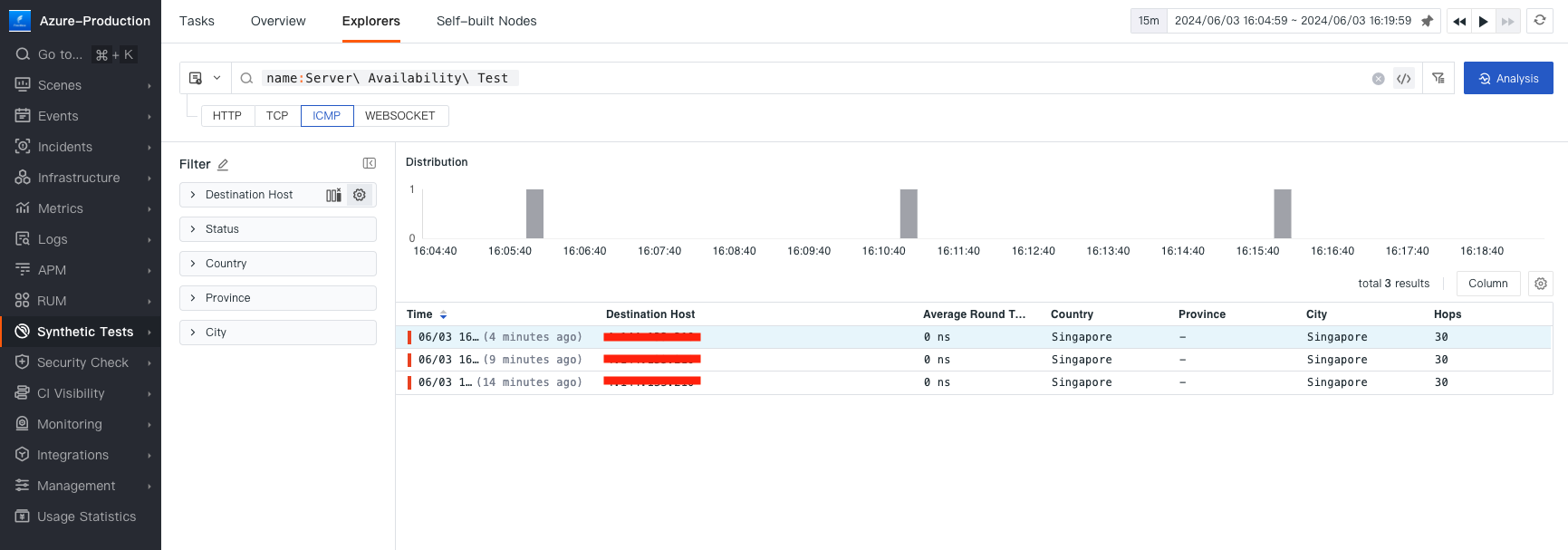The image size is (1568, 550).
Task: Open the result row from 4 minutes ago
Action: click(x=974, y=337)
